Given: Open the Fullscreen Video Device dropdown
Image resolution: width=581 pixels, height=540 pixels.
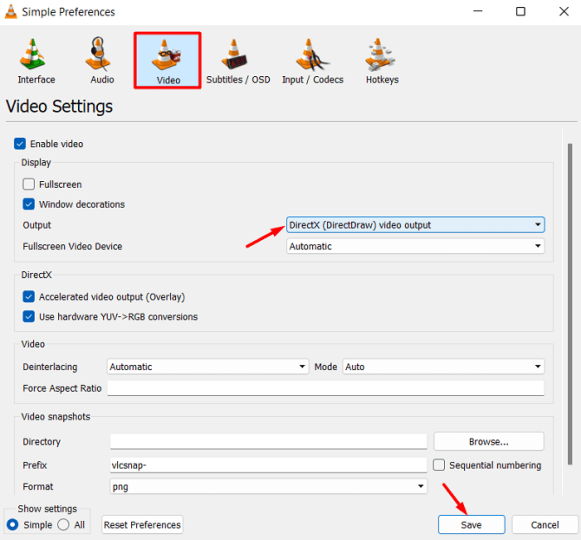Looking at the screenshot, I should pyautogui.click(x=415, y=246).
